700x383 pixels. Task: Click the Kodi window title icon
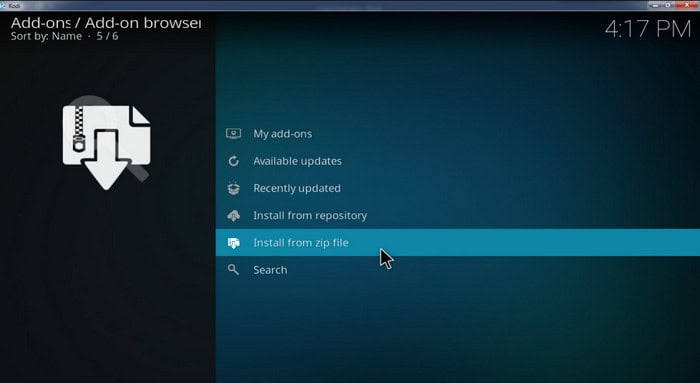pyautogui.click(x=3, y=5)
